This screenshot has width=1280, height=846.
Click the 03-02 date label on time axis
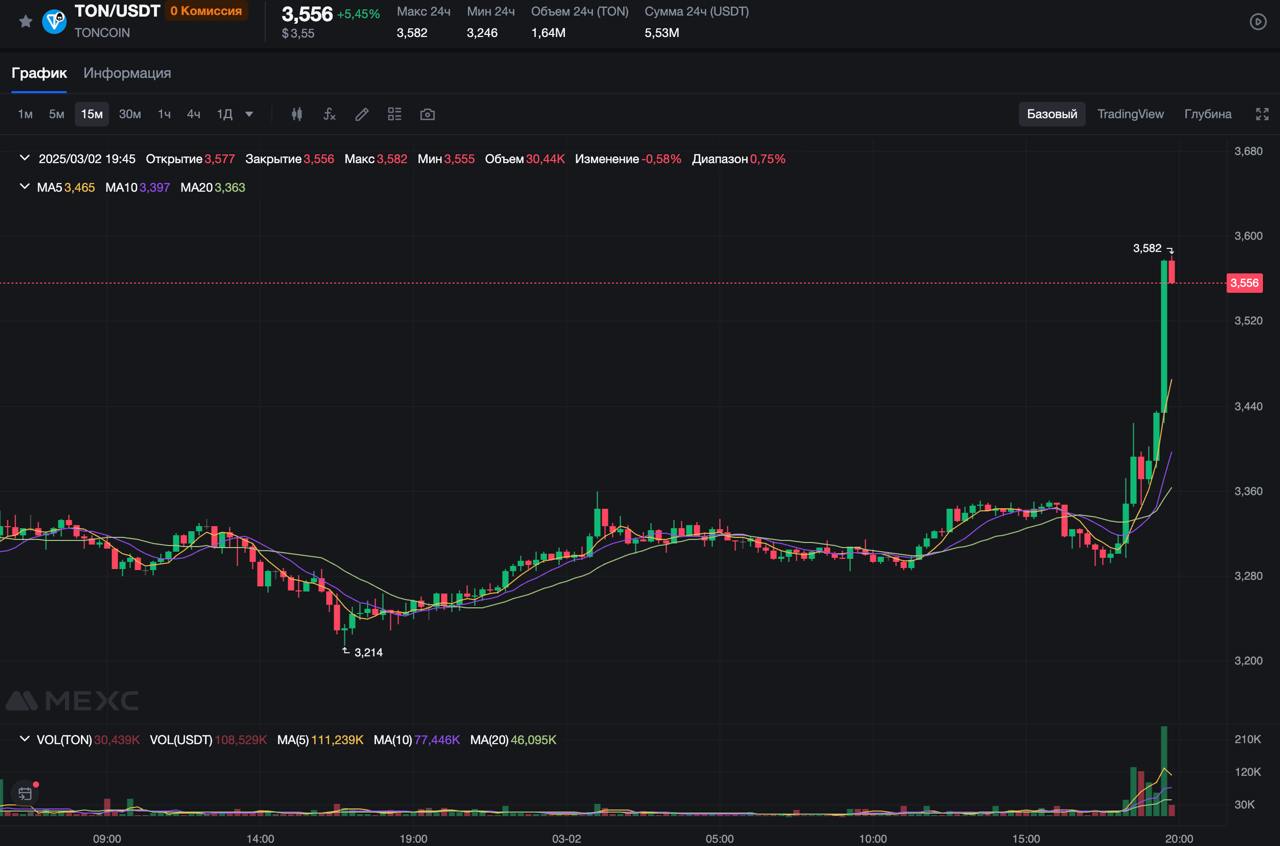(x=566, y=839)
